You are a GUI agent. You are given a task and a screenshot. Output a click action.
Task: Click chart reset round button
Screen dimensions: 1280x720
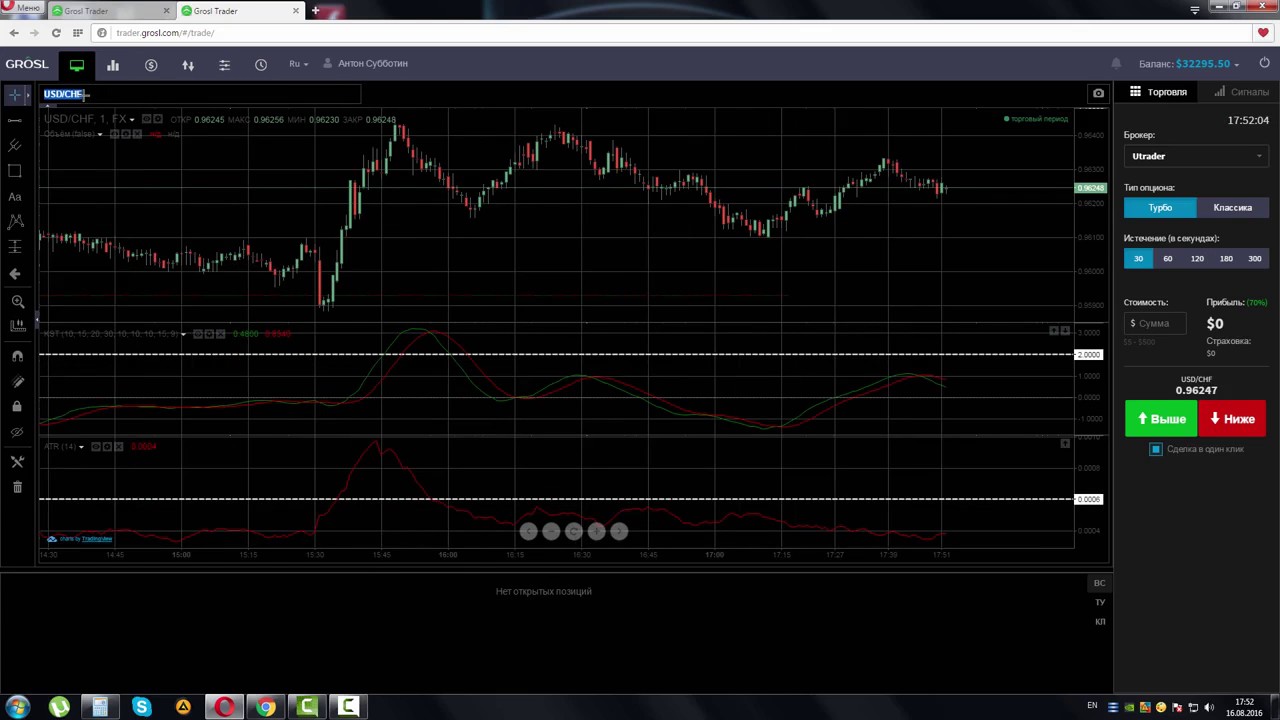(x=574, y=532)
